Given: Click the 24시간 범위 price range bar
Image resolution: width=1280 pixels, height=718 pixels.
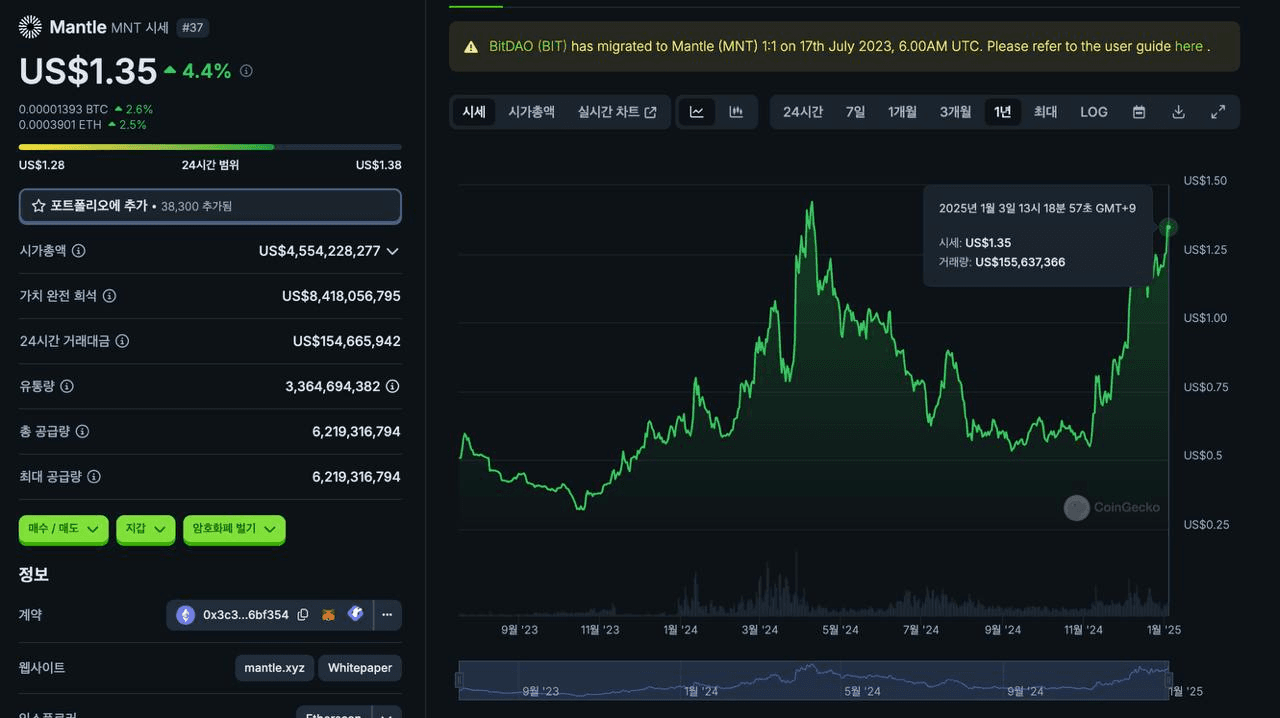Looking at the screenshot, I should click(210, 147).
